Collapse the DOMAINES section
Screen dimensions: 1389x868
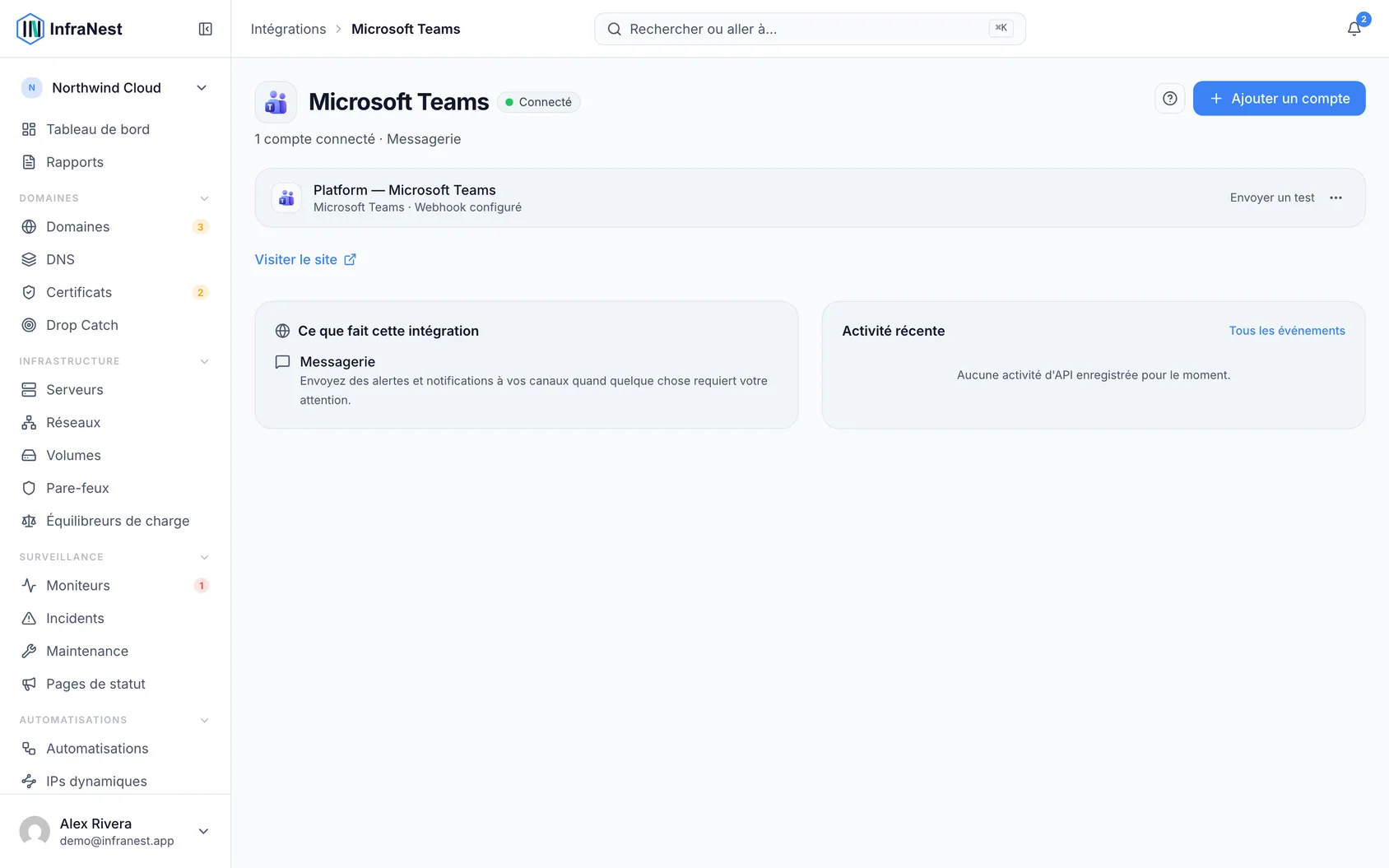click(204, 198)
